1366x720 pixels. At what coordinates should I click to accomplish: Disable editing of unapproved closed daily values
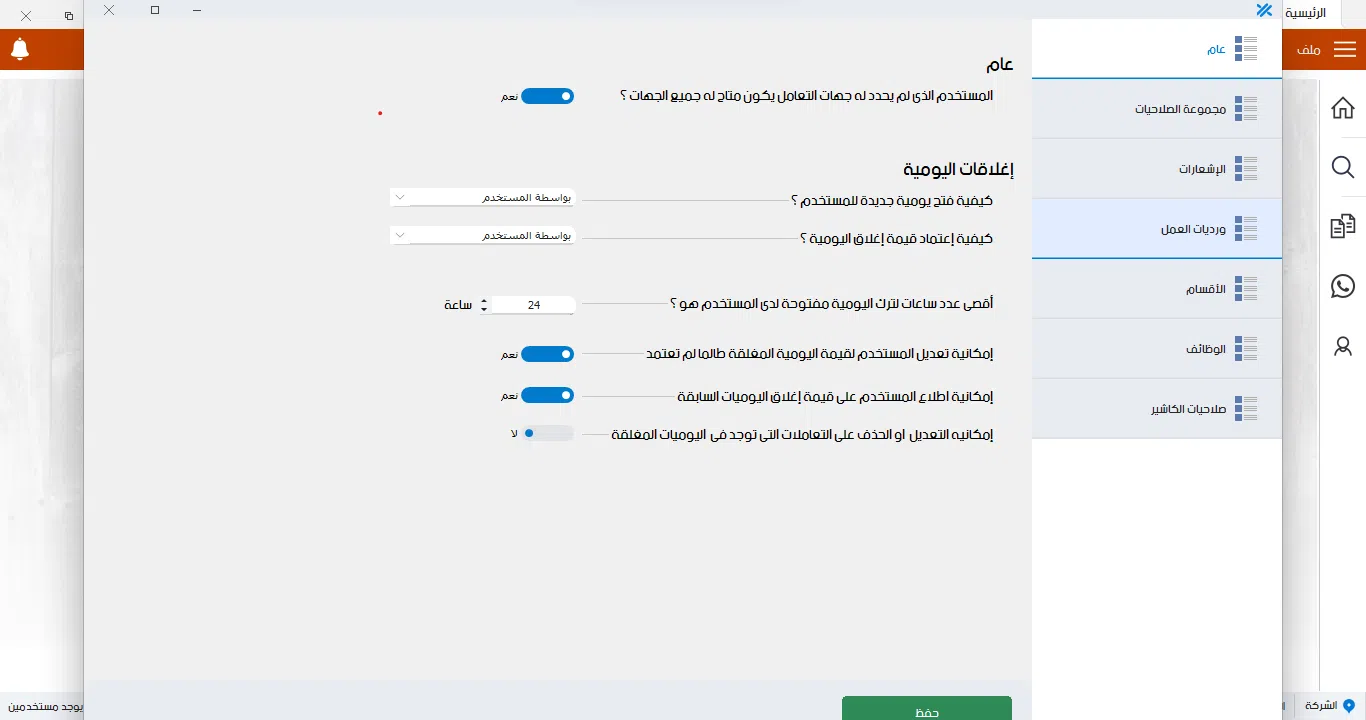(x=547, y=354)
